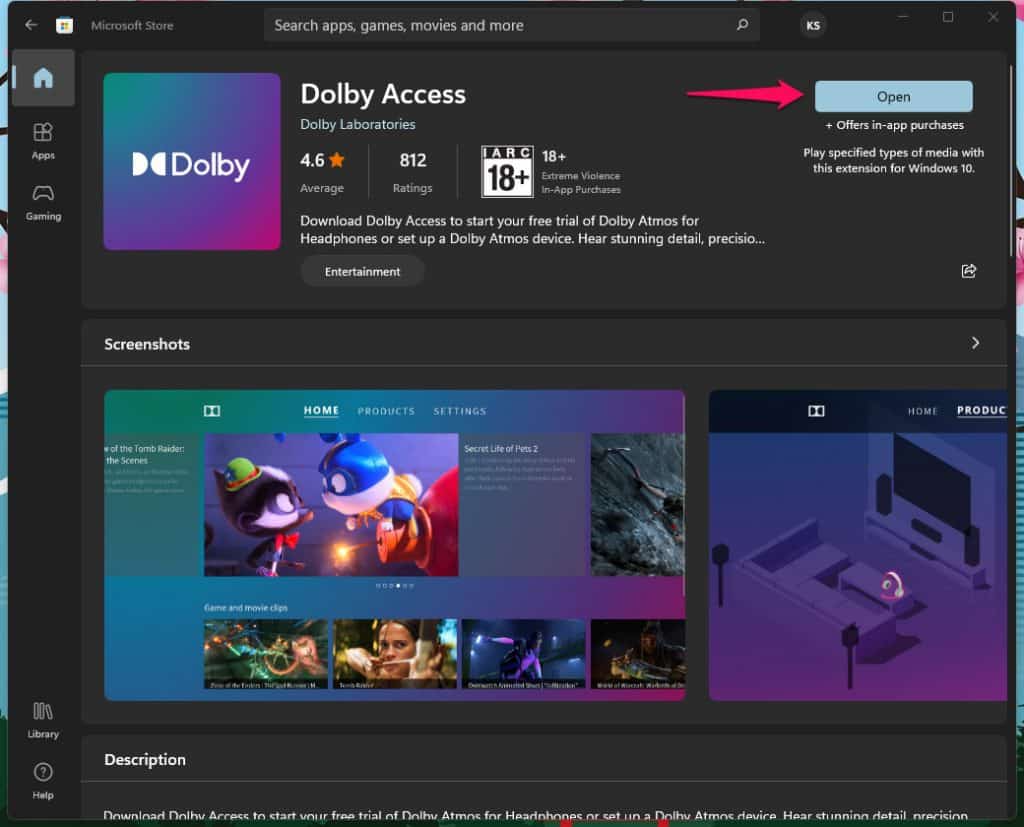Click the Microsoft Store logo icon
The width and height of the screenshot is (1024, 827).
(64, 25)
